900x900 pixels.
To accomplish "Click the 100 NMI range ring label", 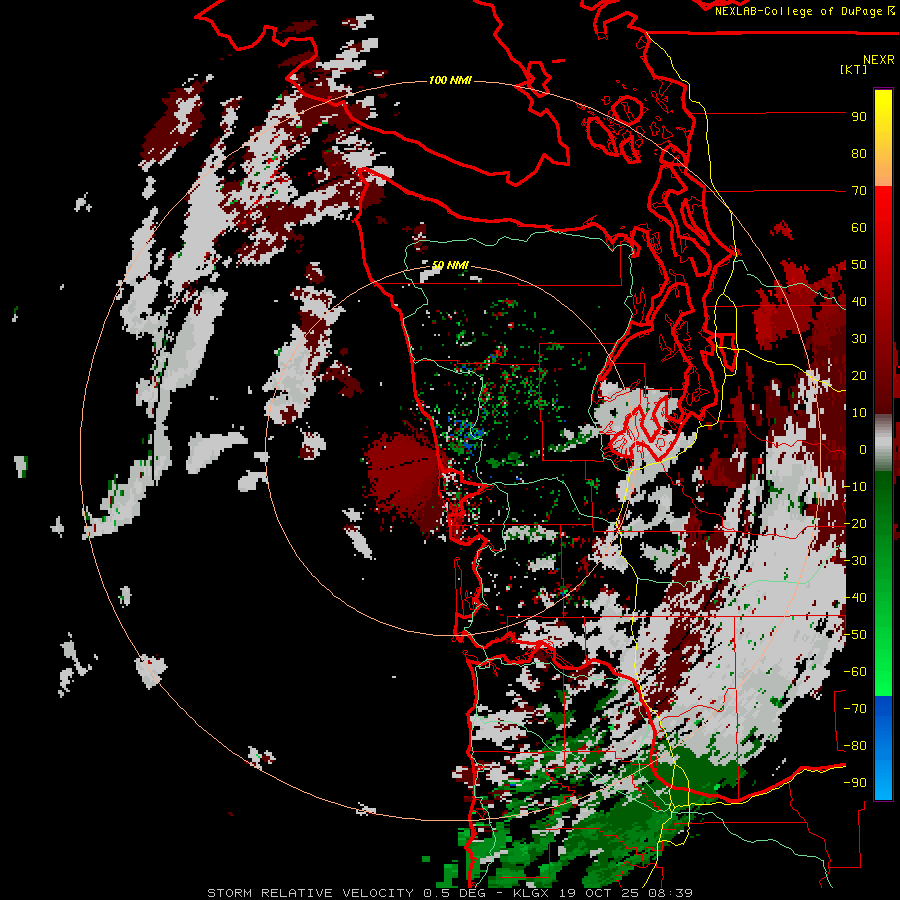I will tap(450, 80).
